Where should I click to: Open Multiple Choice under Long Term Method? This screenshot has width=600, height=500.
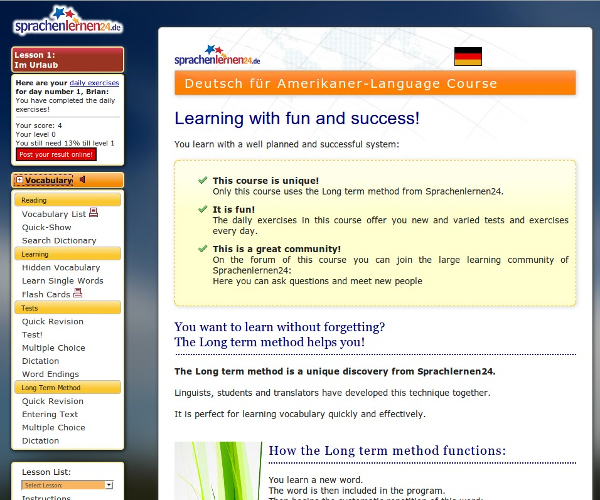tap(54, 427)
